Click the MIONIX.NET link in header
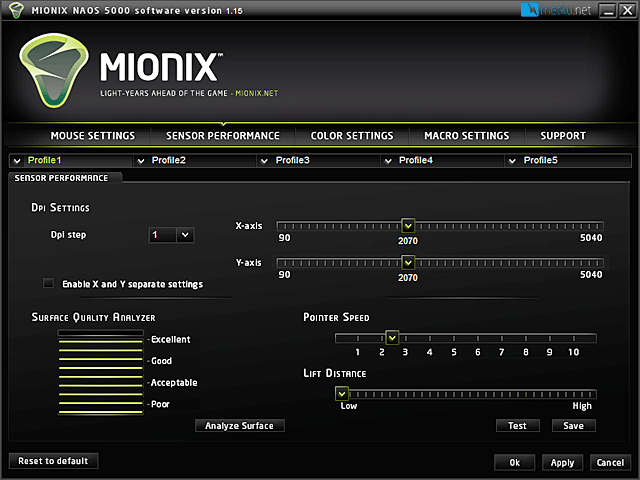The image size is (640, 480). click(256, 93)
